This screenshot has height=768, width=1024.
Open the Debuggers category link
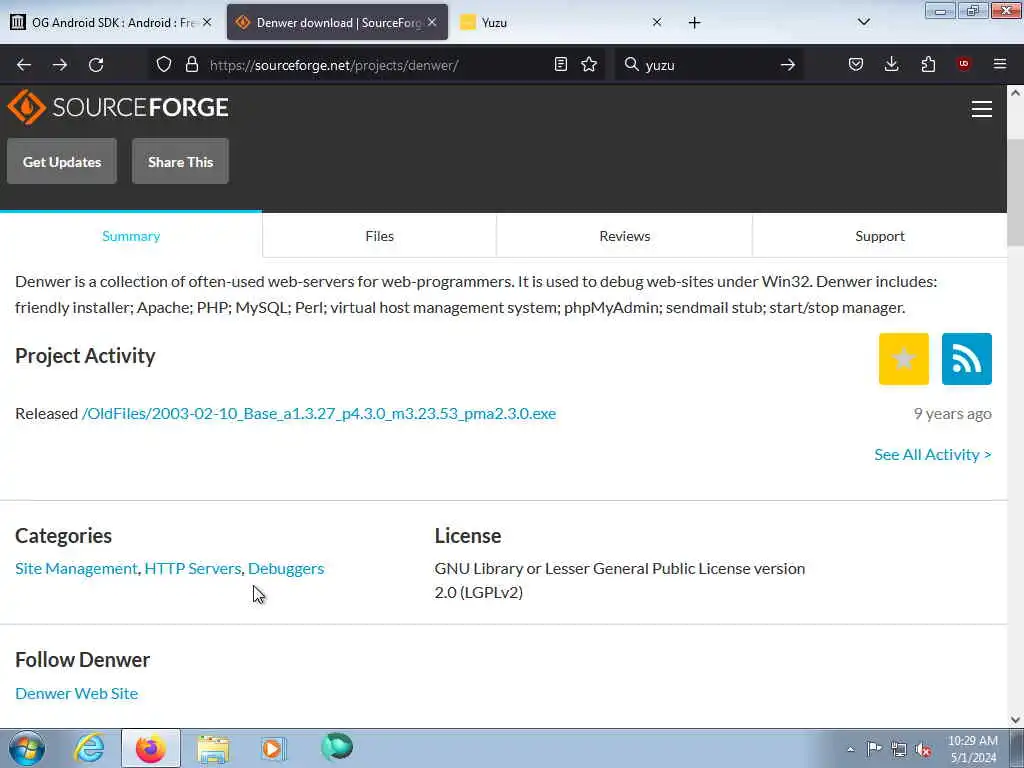pyautogui.click(x=286, y=568)
